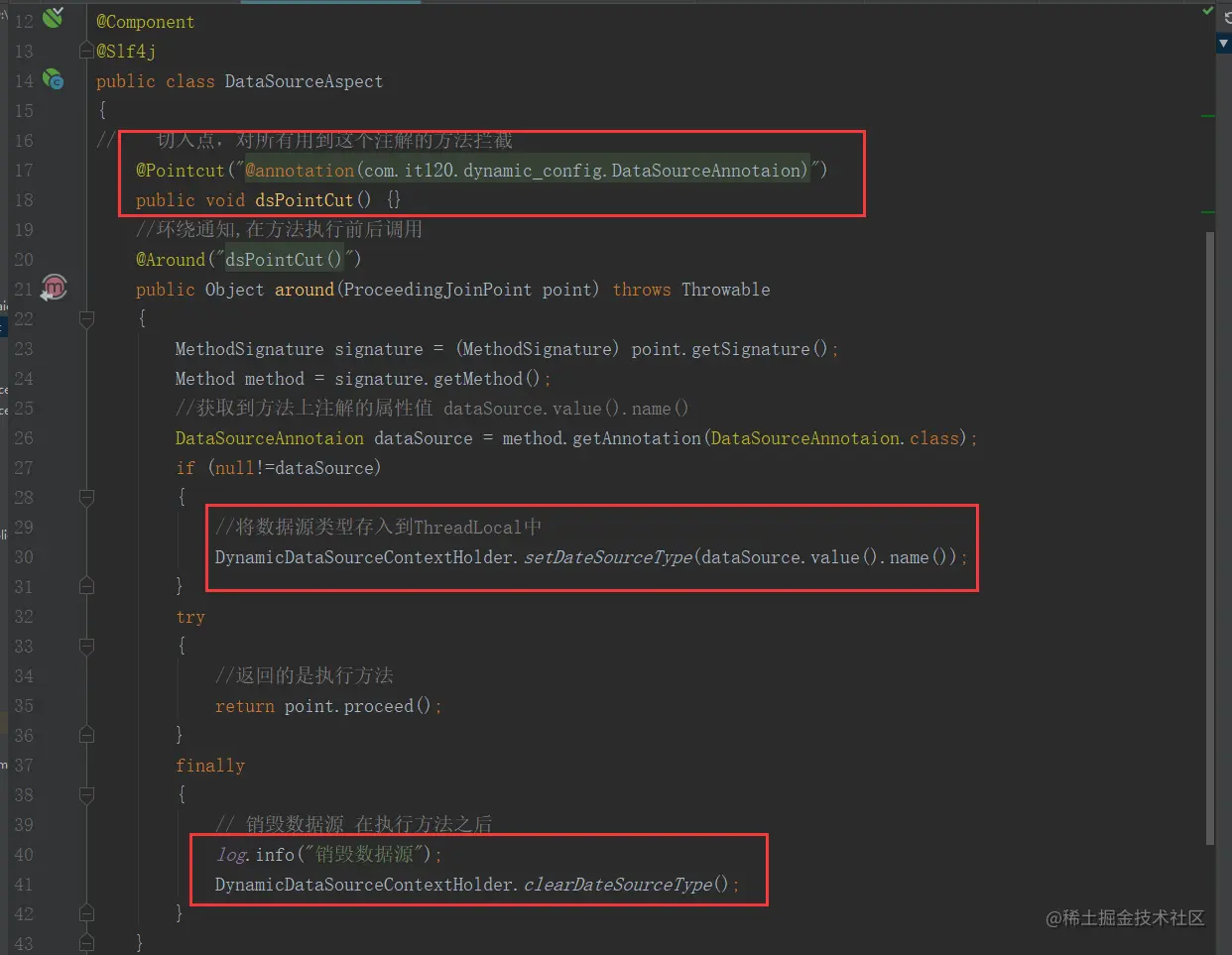Collapse the finally block fold at line 38
Image resolution: width=1232 pixels, height=955 pixels.
click(x=86, y=794)
